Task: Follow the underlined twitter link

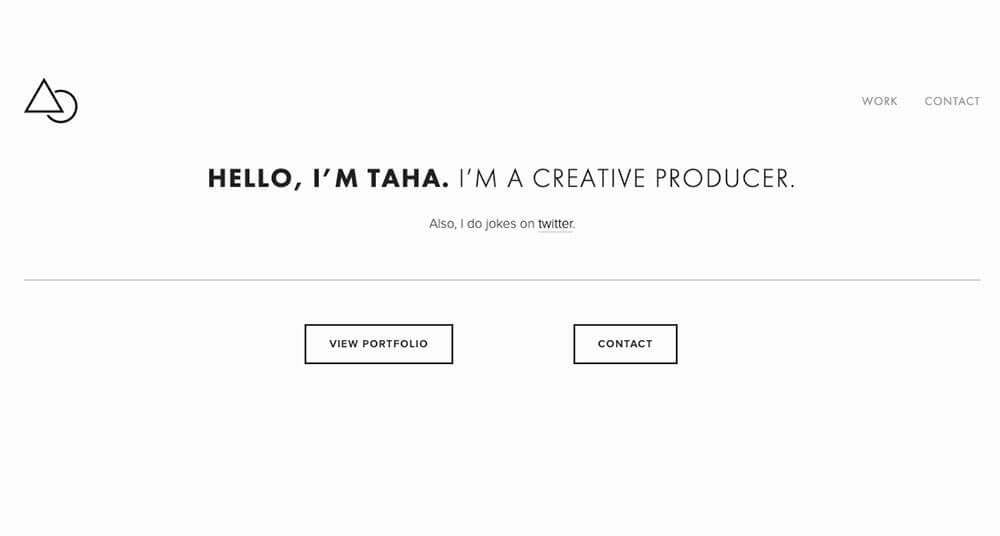Action: (x=555, y=224)
